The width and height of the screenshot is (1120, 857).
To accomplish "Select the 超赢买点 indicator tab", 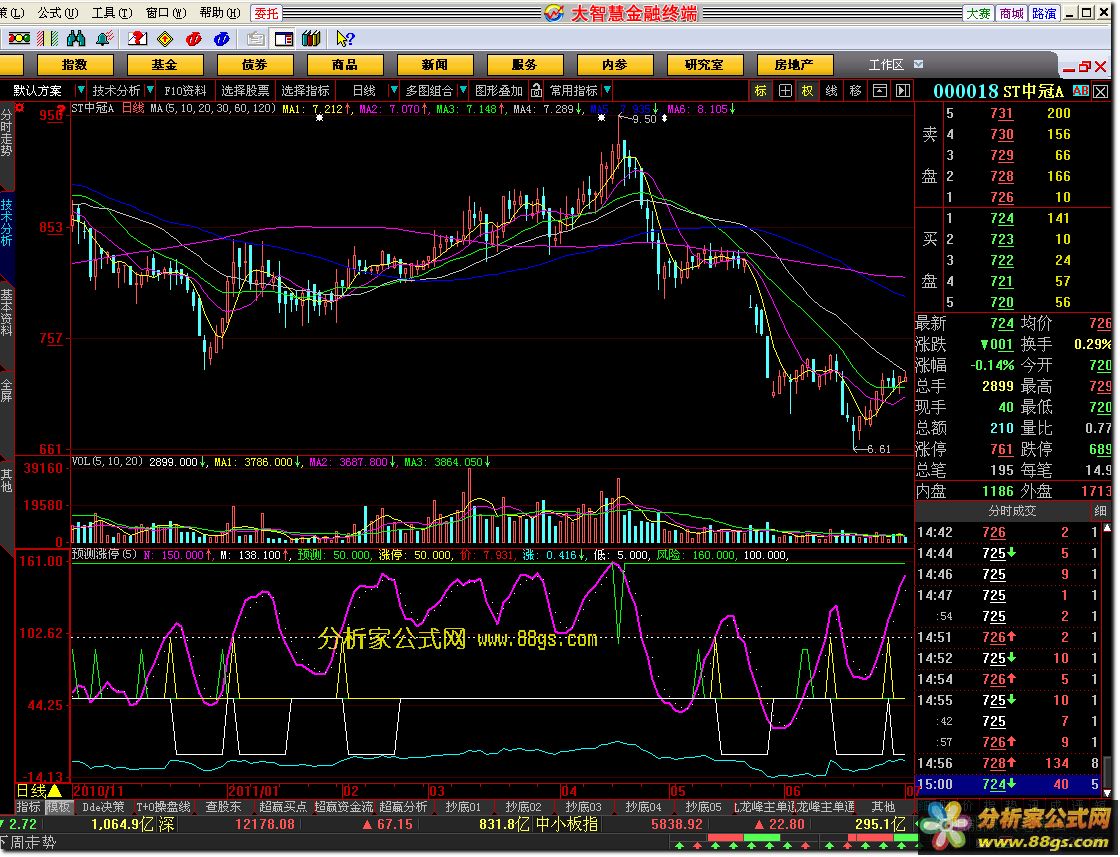I will tap(283, 807).
